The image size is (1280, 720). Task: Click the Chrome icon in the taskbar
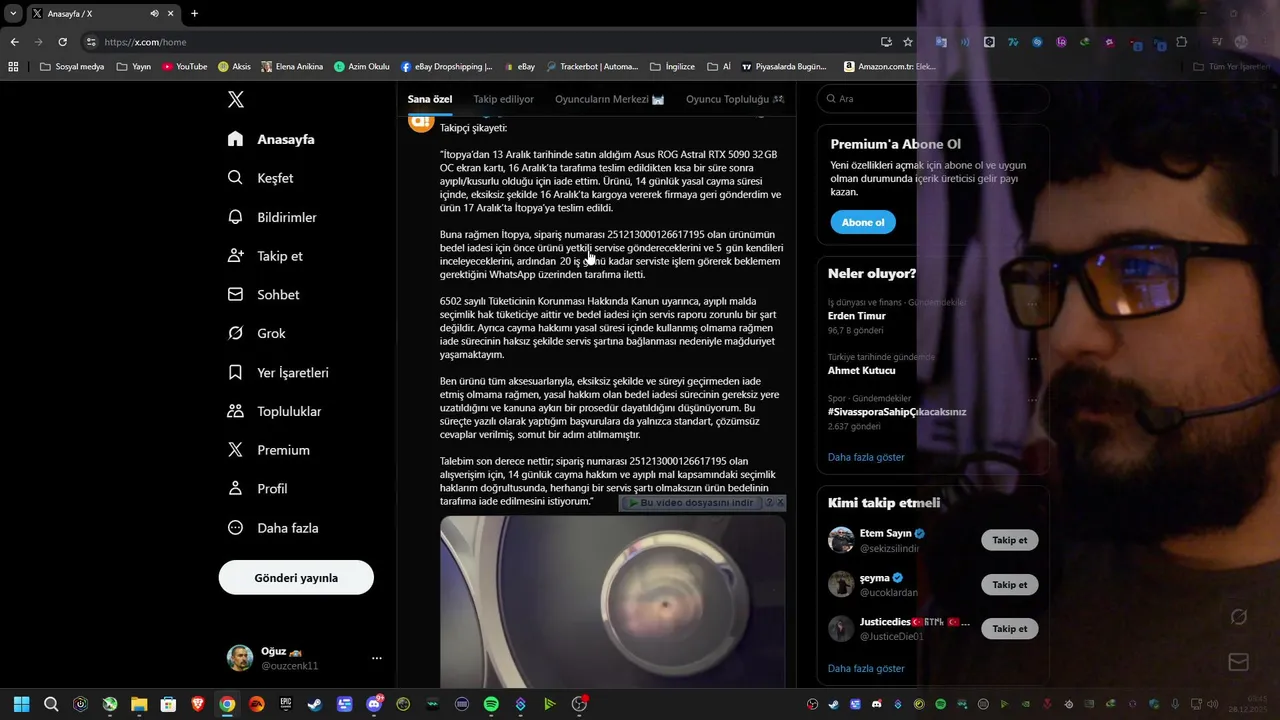pos(227,704)
